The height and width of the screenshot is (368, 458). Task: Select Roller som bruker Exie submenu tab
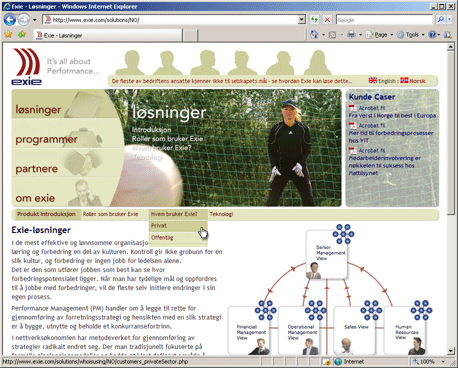[x=110, y=214]
